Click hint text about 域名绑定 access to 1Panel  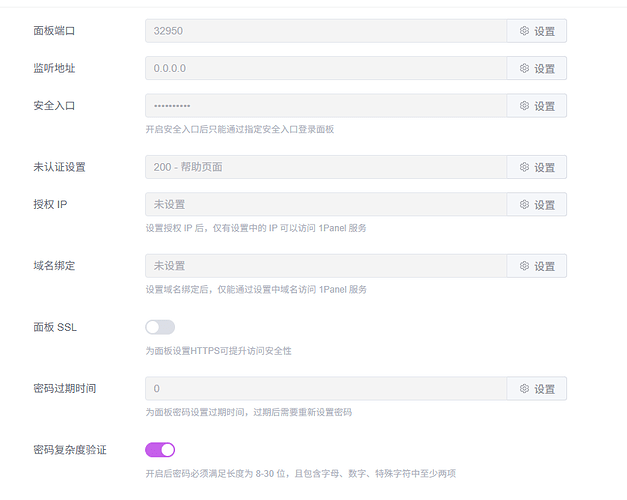(x=256, y=289)
